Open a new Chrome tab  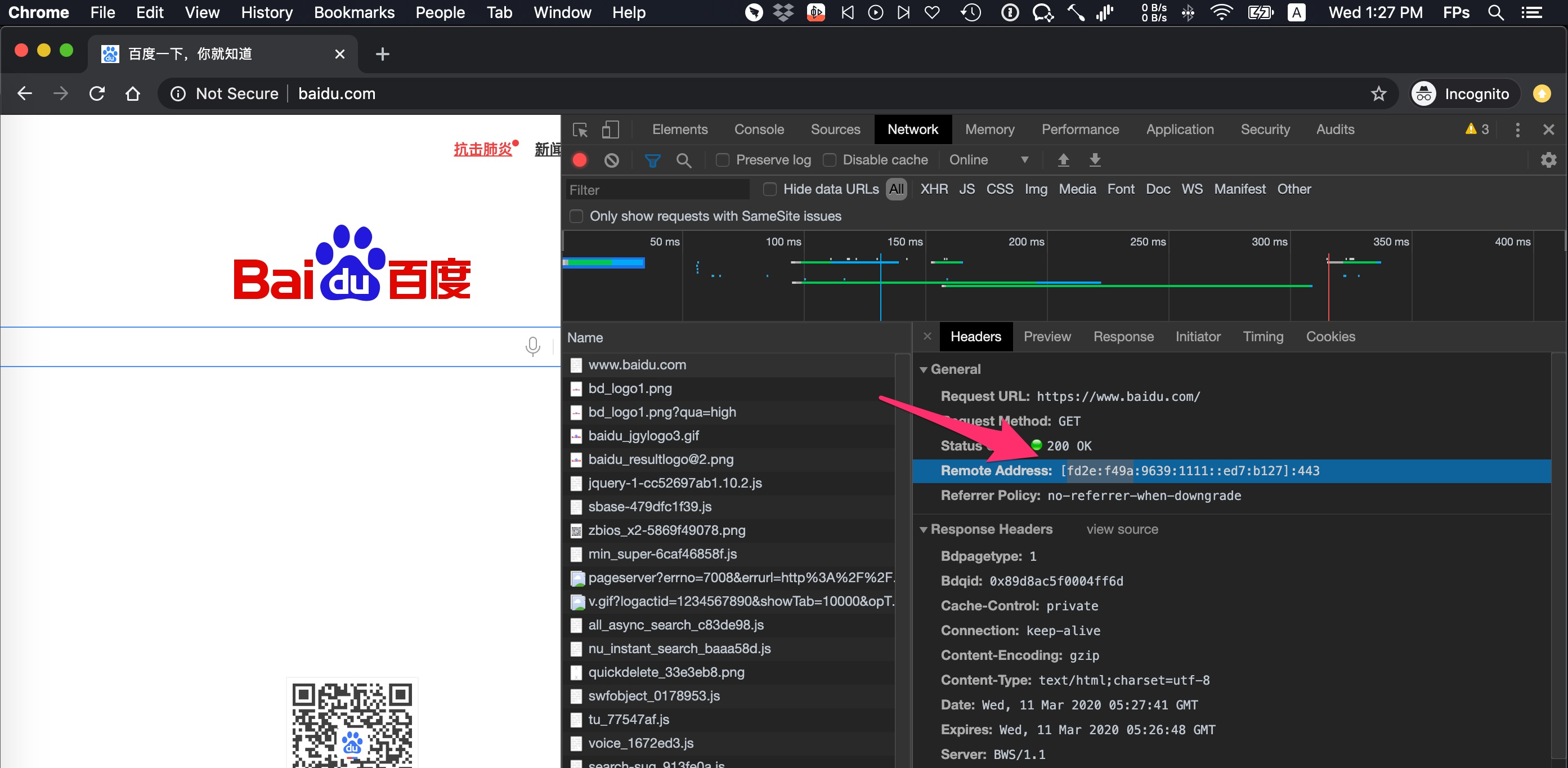pos(382,54)
